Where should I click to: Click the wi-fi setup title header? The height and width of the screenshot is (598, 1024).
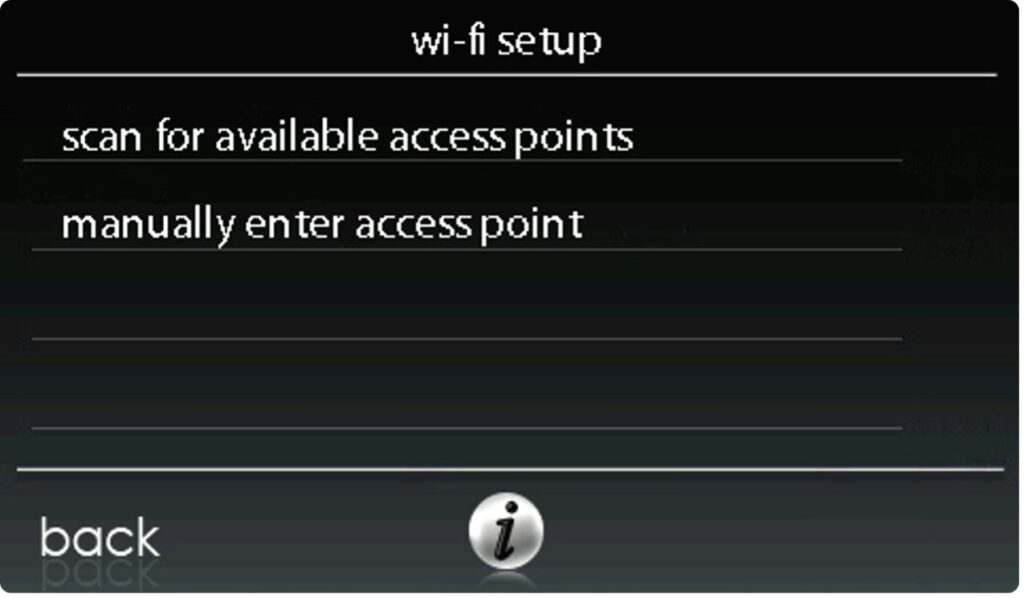point(506,42)
